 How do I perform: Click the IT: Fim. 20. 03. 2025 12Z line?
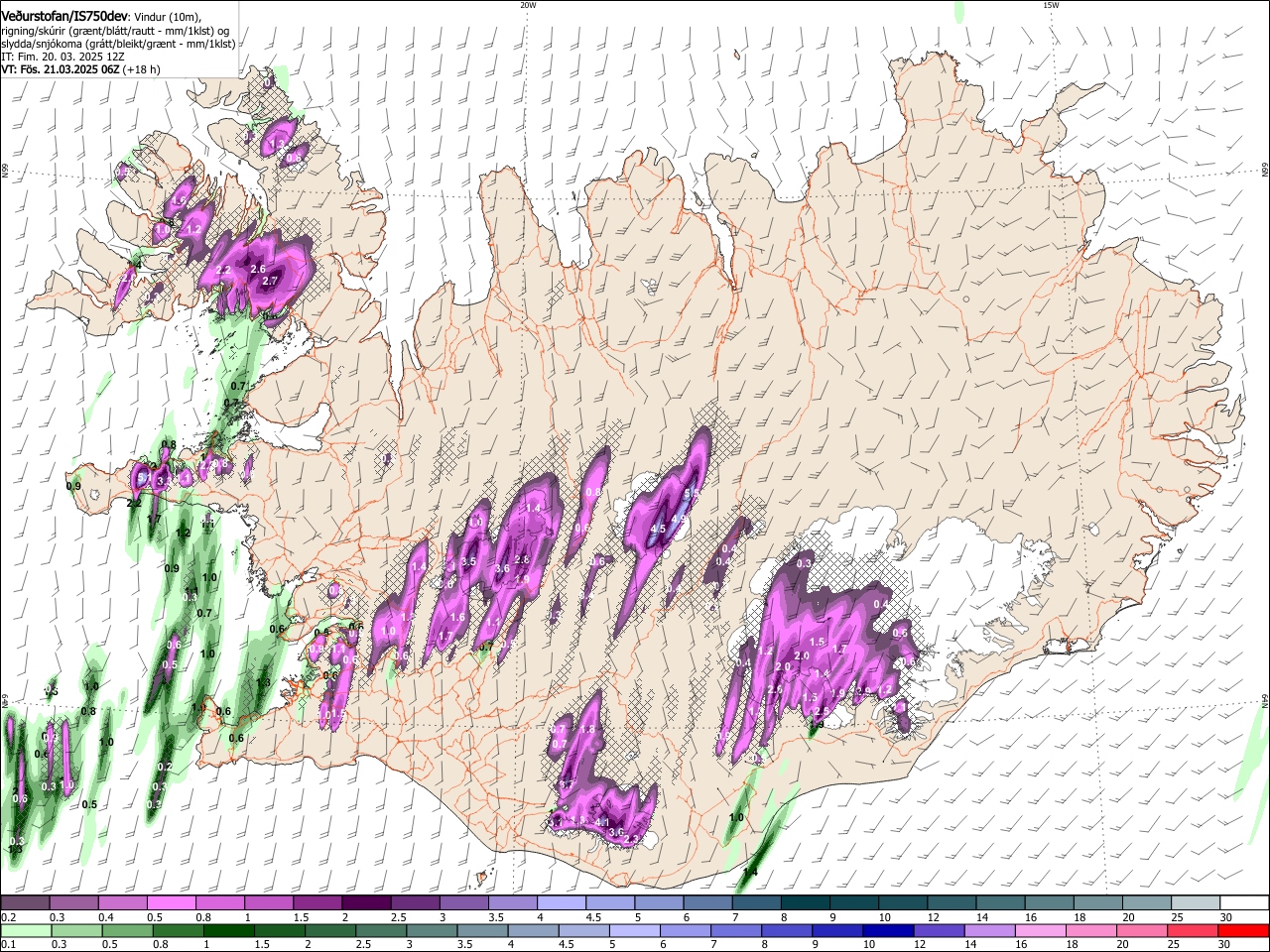point(63,57)
